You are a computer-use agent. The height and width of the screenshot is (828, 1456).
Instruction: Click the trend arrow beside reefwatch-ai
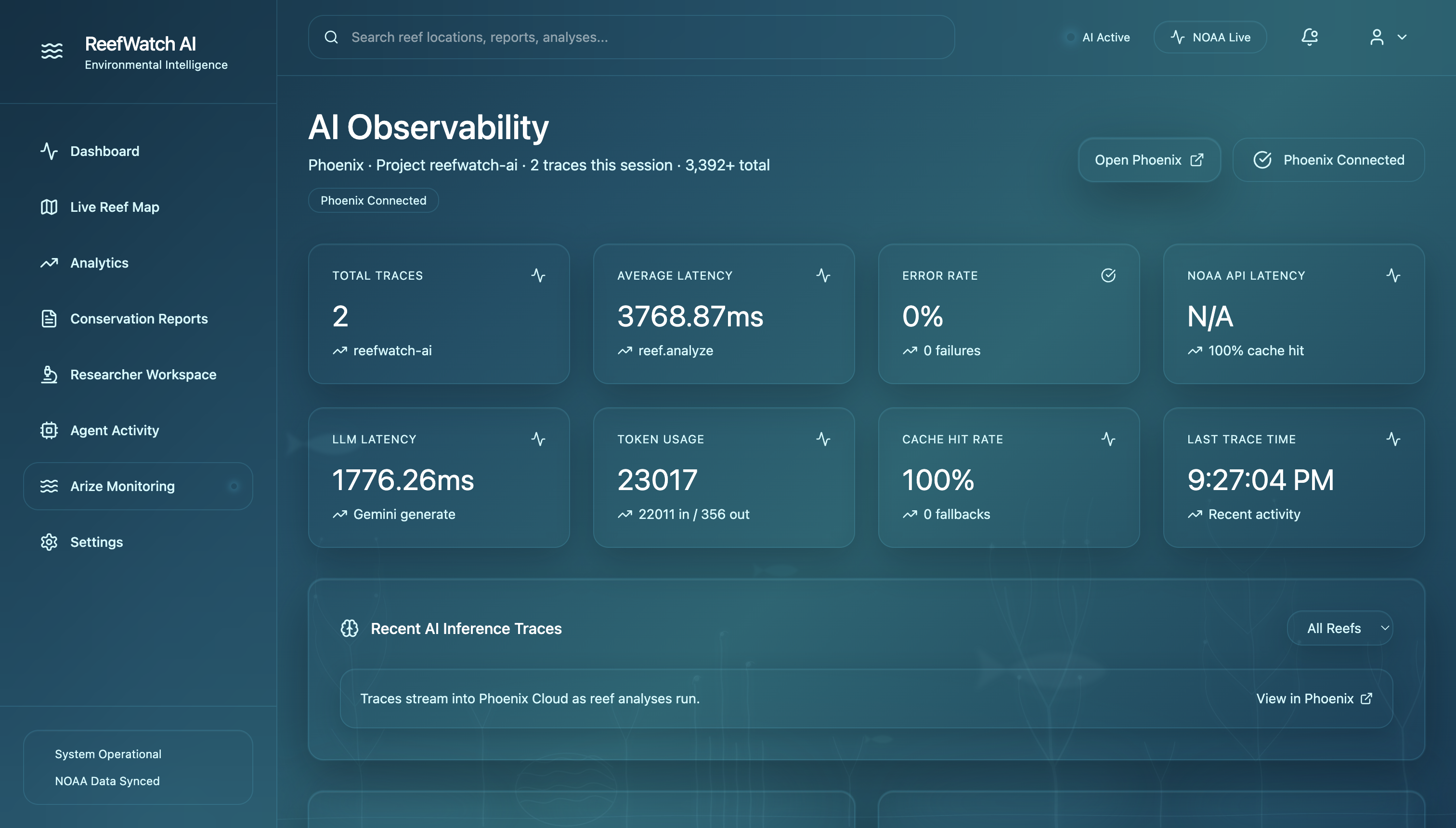339,351
